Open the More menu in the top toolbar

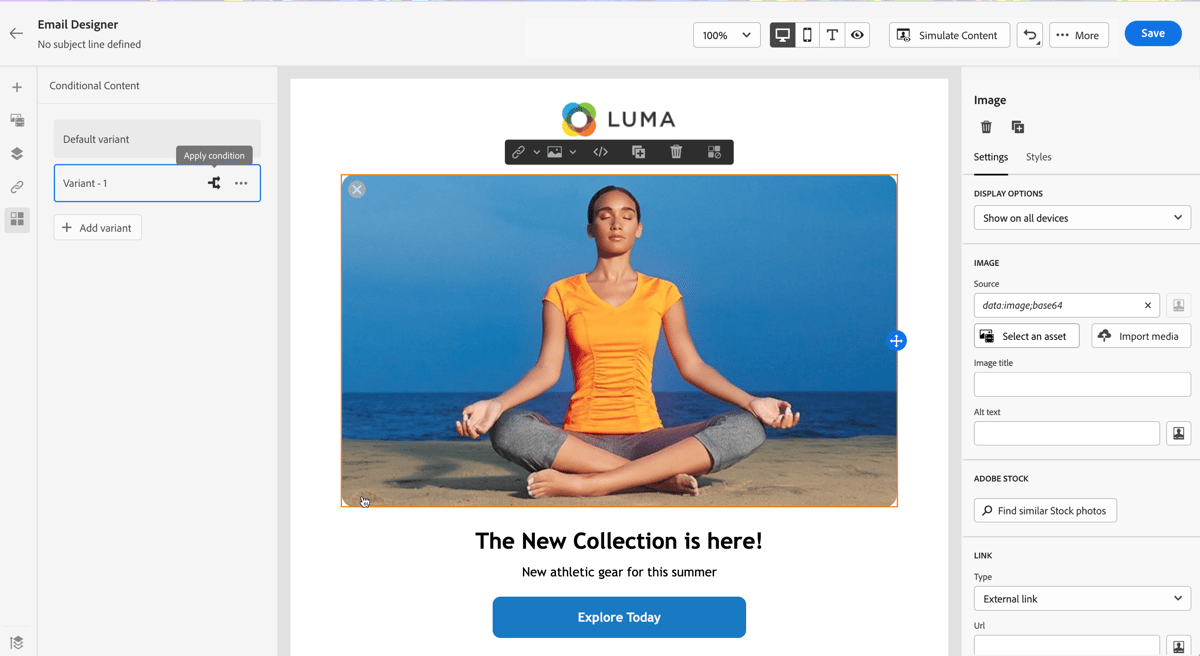[x=1078, y=34]
